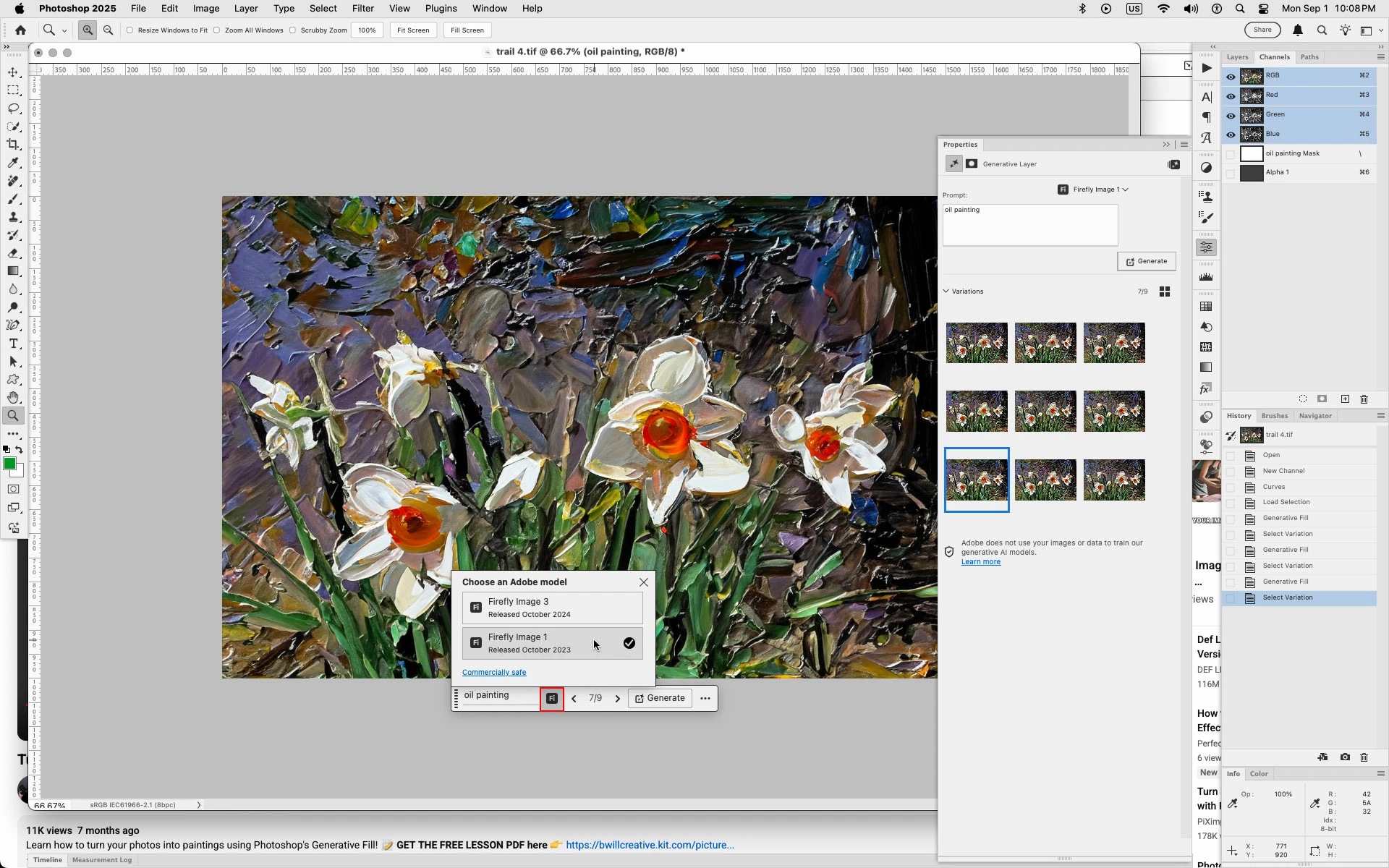The width and height of the screenshot is (1389, 868).
Task: Collapse the Variations section
Action: [x=946, y=292]
